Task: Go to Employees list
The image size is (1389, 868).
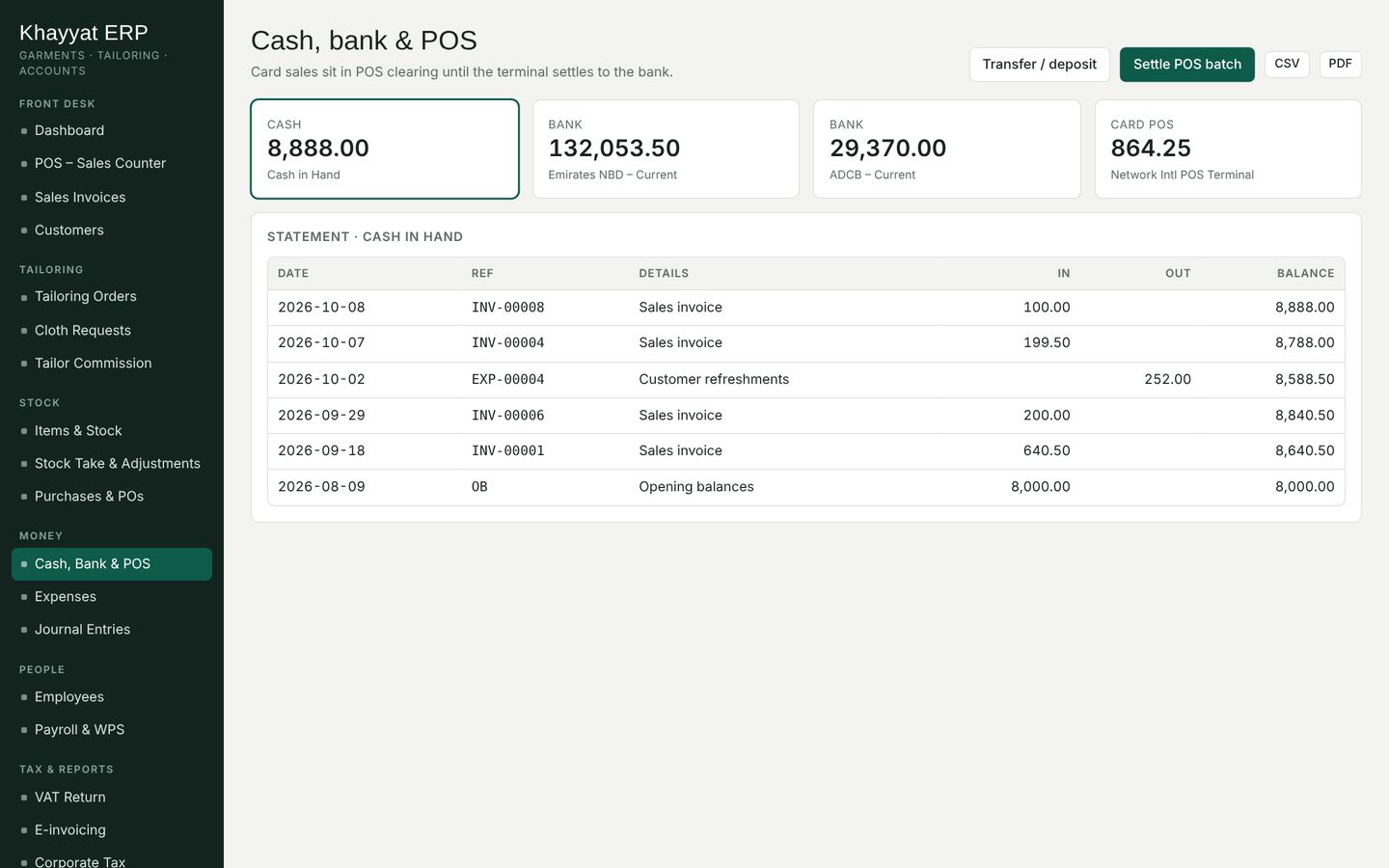Action: (x=112, y=696)
